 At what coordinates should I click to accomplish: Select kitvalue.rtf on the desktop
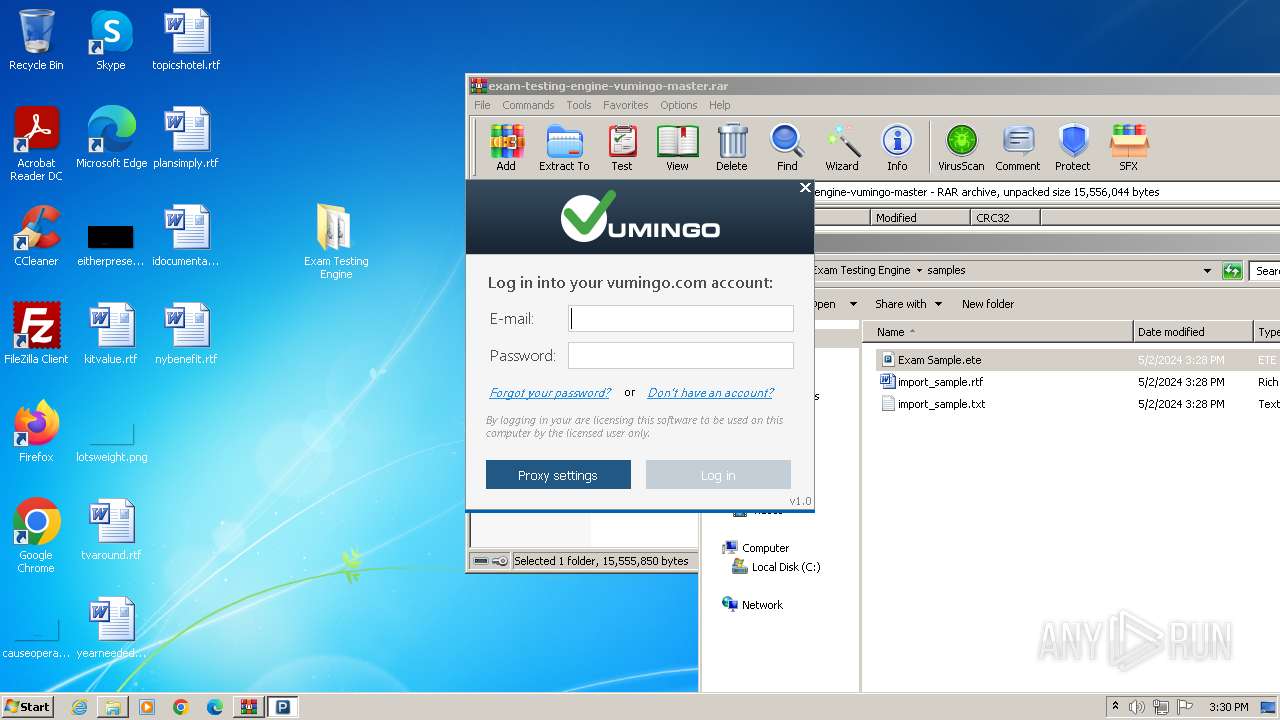tap(111, 334)
